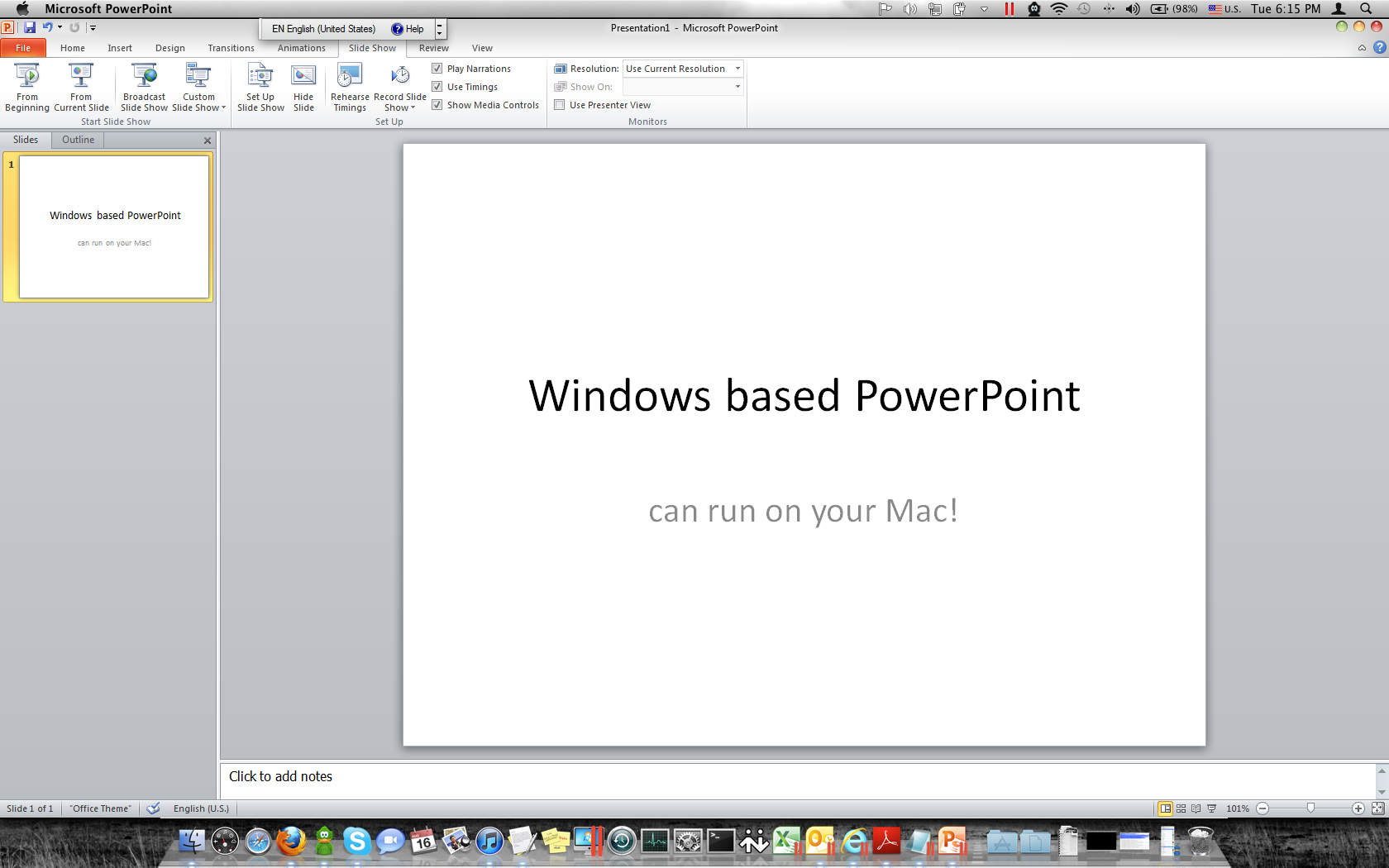This screenshot has width=1389, height=868.
Task: Switch to the Design tab
Action: 170,48
